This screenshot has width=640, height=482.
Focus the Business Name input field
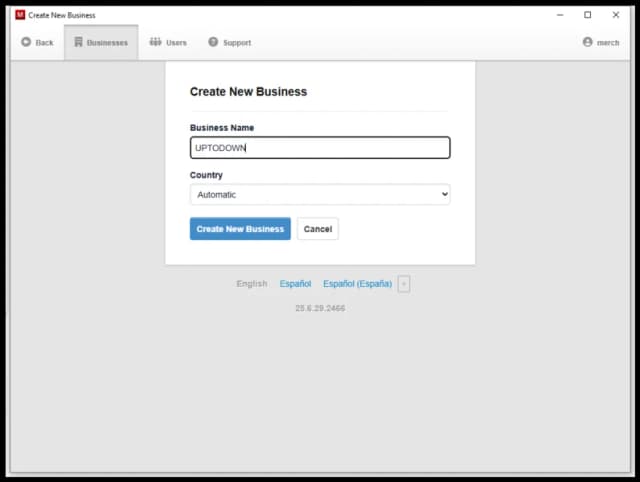coord(320,148)
